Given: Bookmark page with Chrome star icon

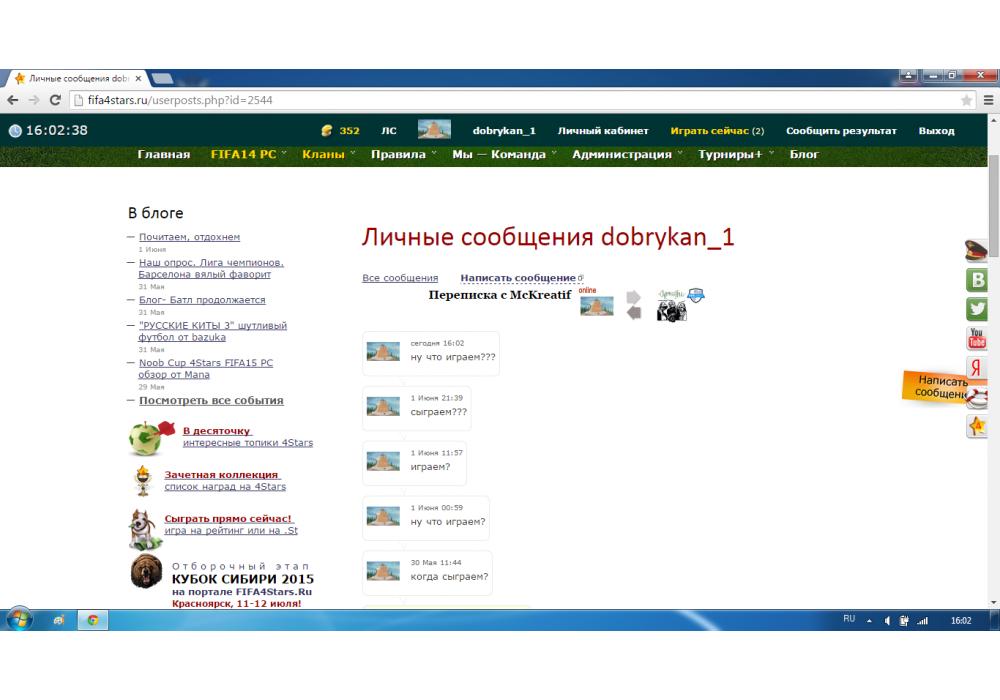Looking at the screenshot, I should tap(966, 100).
